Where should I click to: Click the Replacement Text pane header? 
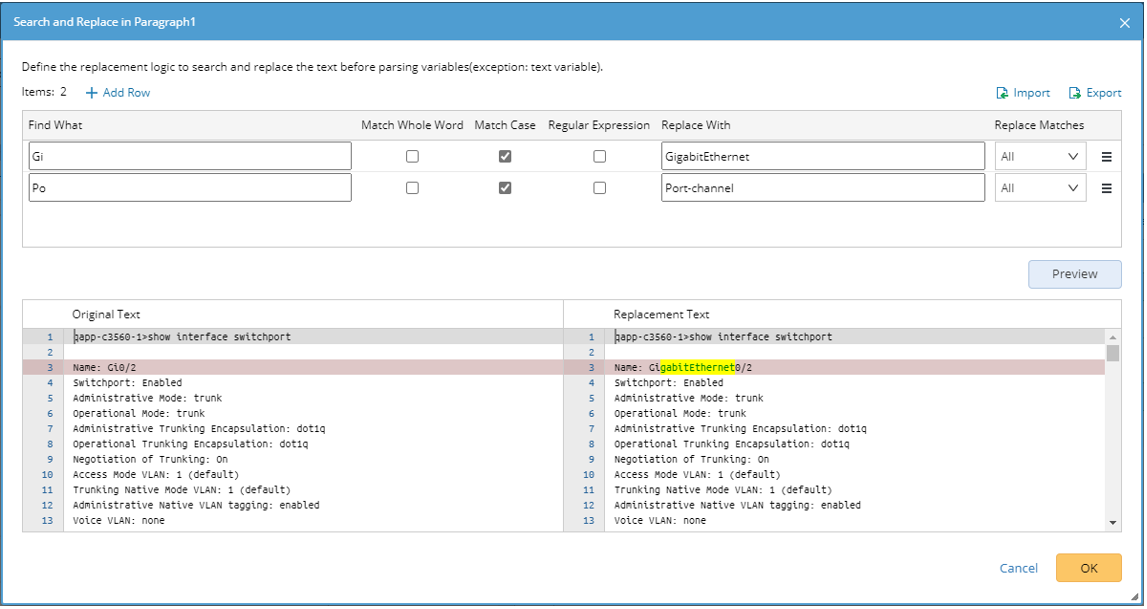[x=661, y=314]
